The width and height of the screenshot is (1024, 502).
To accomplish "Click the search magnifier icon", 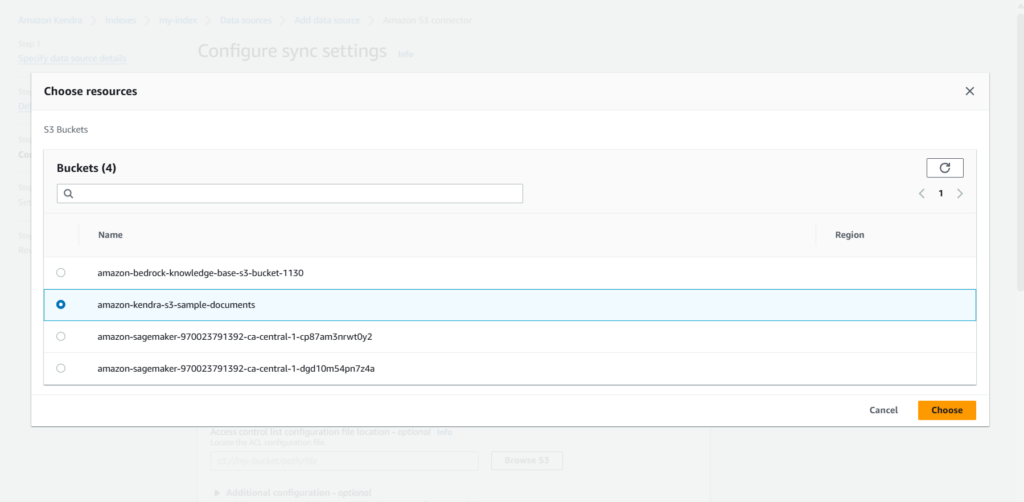I will pyautogui.click(x=68, y=193).
